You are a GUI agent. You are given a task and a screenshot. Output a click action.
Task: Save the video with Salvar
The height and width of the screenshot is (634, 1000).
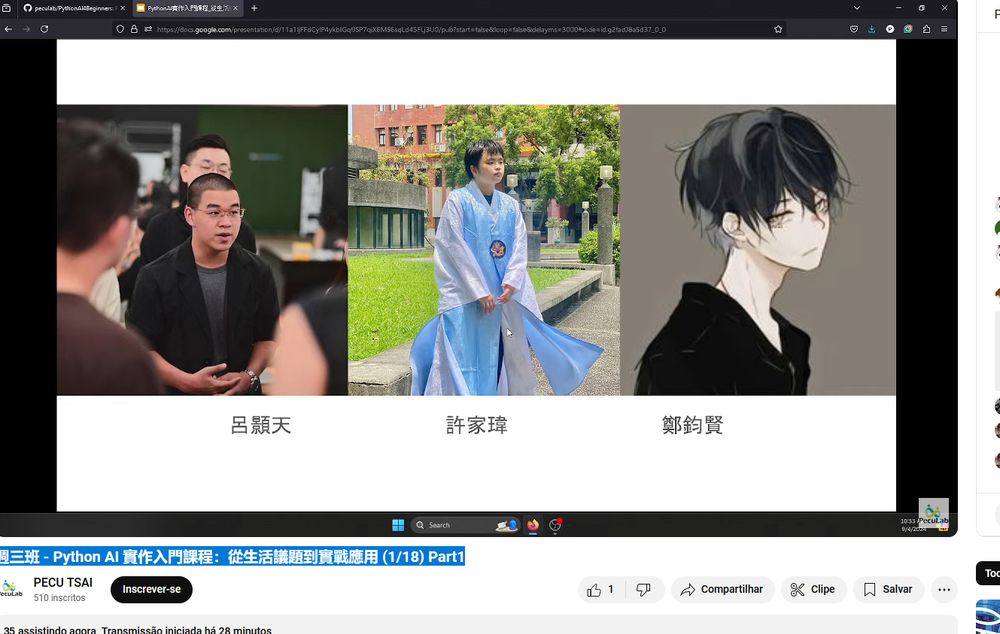point(888,589)
